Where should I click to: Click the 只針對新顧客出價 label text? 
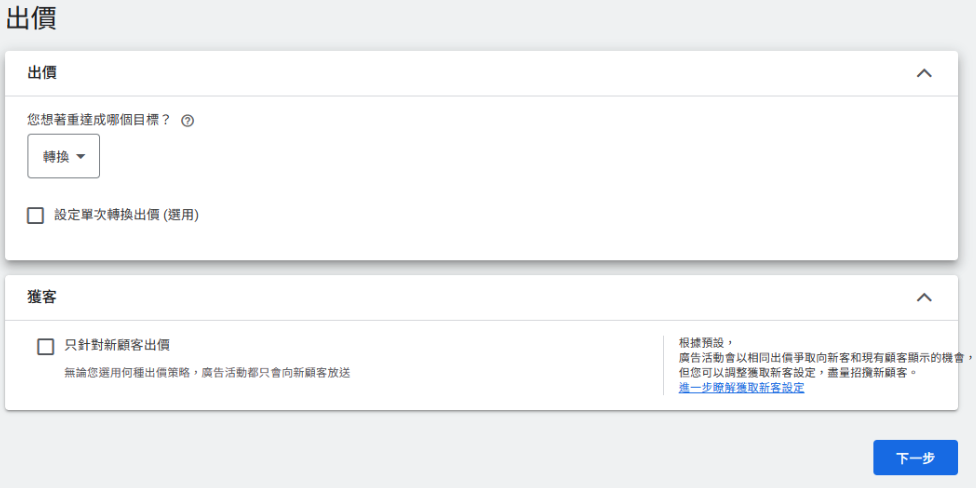coord(117,345)
